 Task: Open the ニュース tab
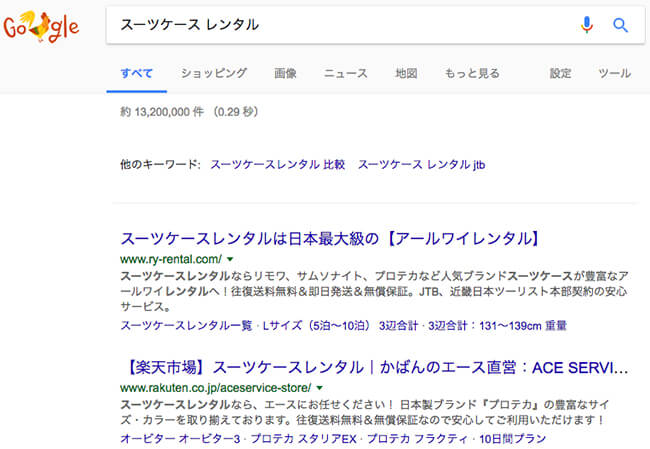click(345, 73)
